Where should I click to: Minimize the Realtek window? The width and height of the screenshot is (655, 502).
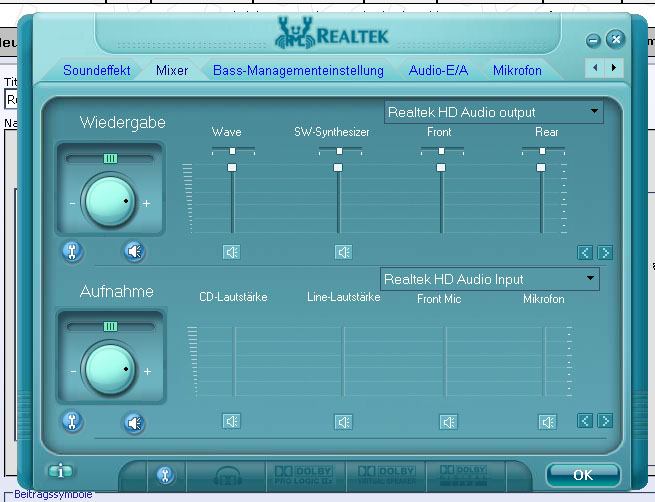coord(593,41)
